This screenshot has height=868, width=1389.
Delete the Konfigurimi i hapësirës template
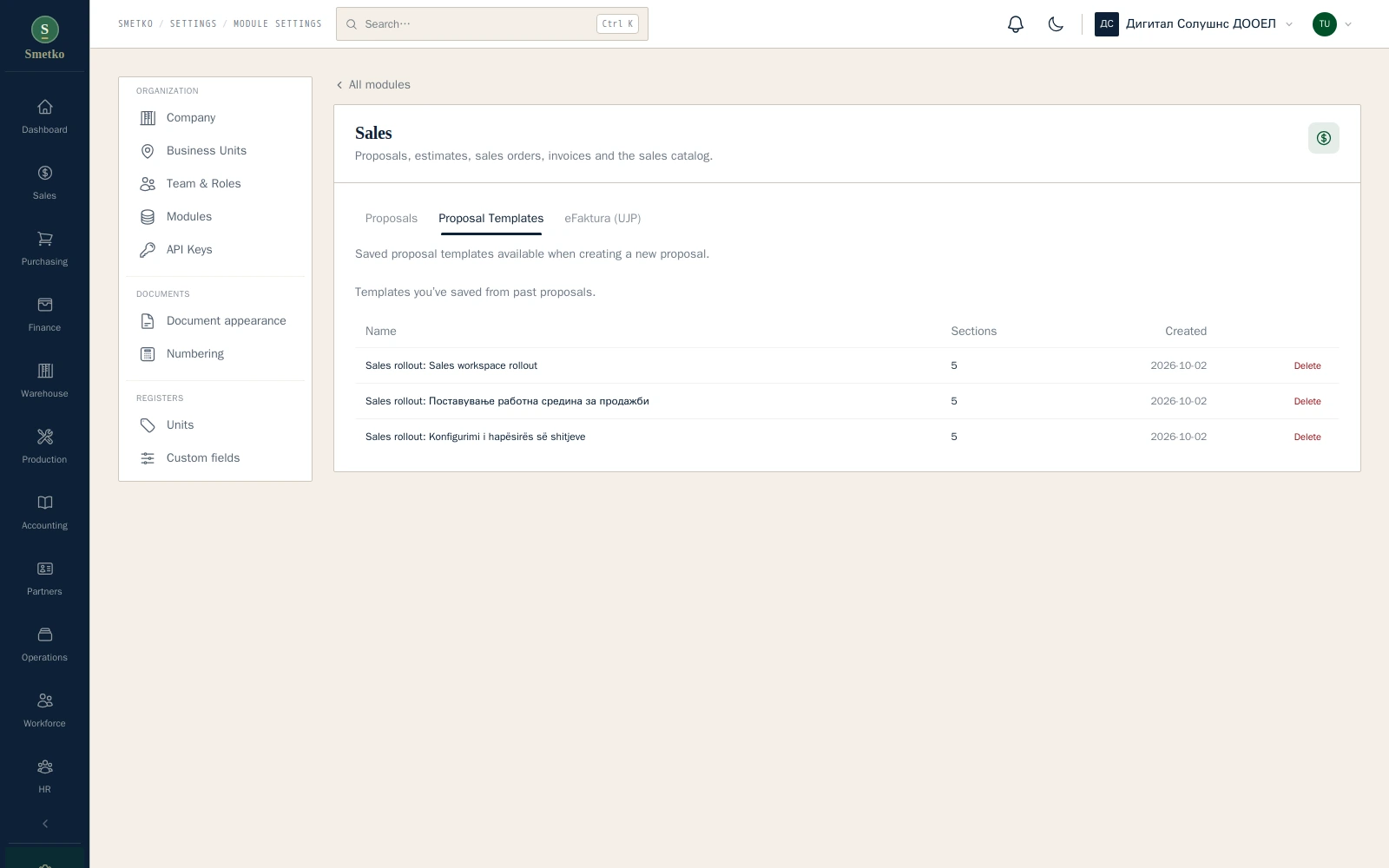point(1307,437)
